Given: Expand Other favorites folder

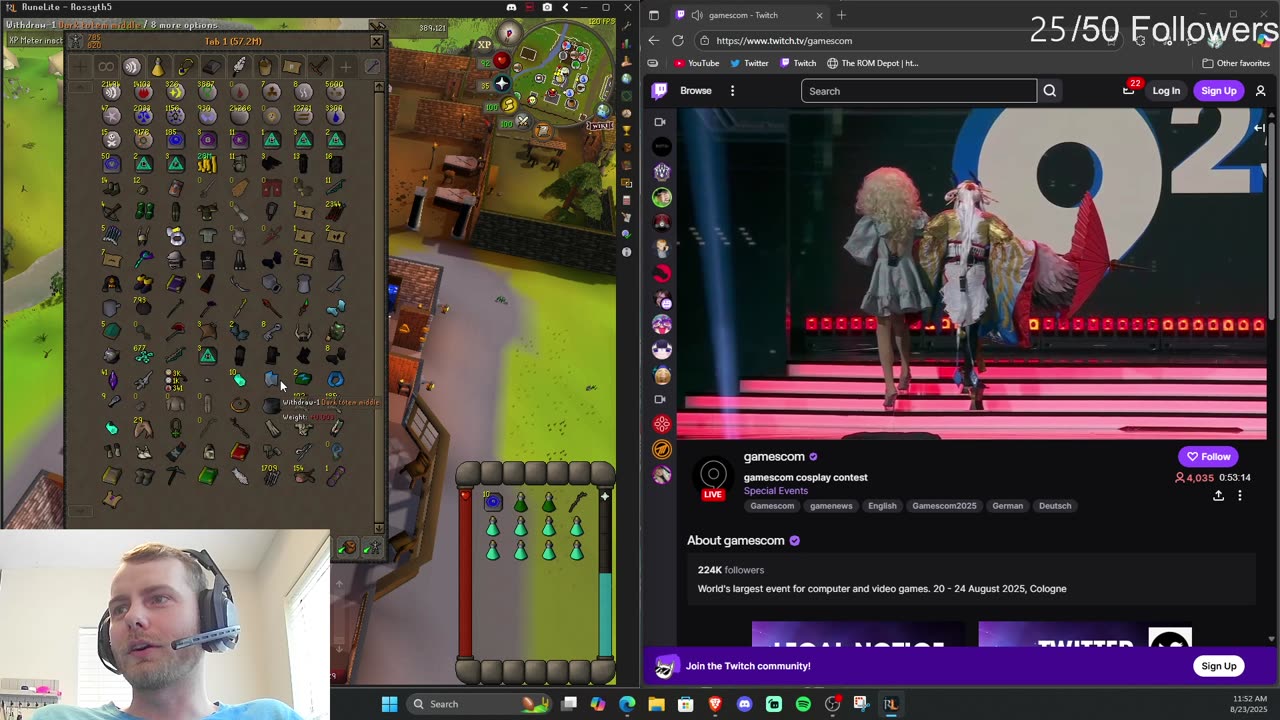Looking at the screenshot, I should pos(1236,63).
